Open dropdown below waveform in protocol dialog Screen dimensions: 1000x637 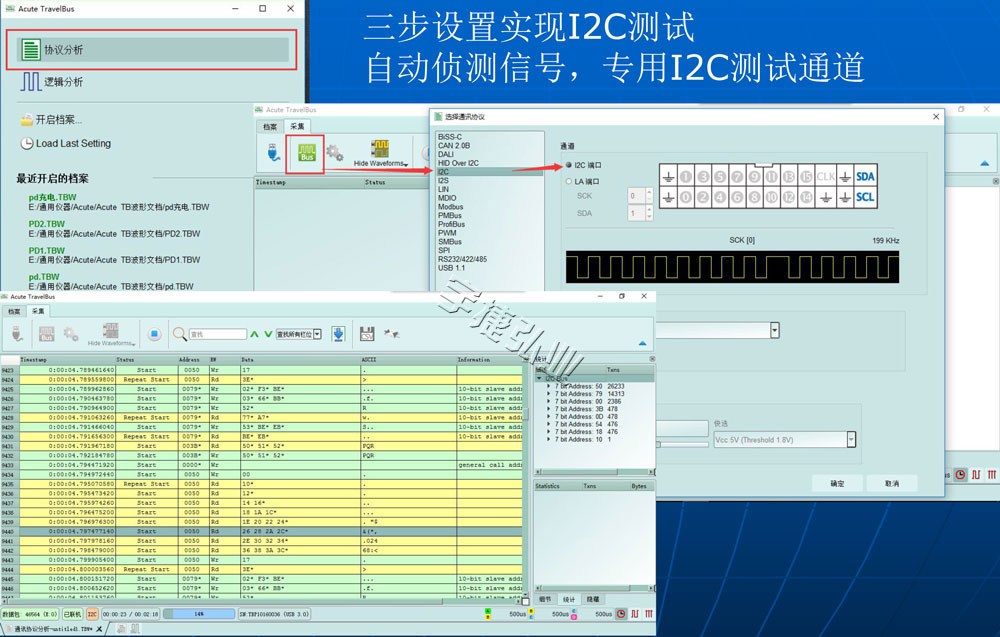click(x=774, y=330)
